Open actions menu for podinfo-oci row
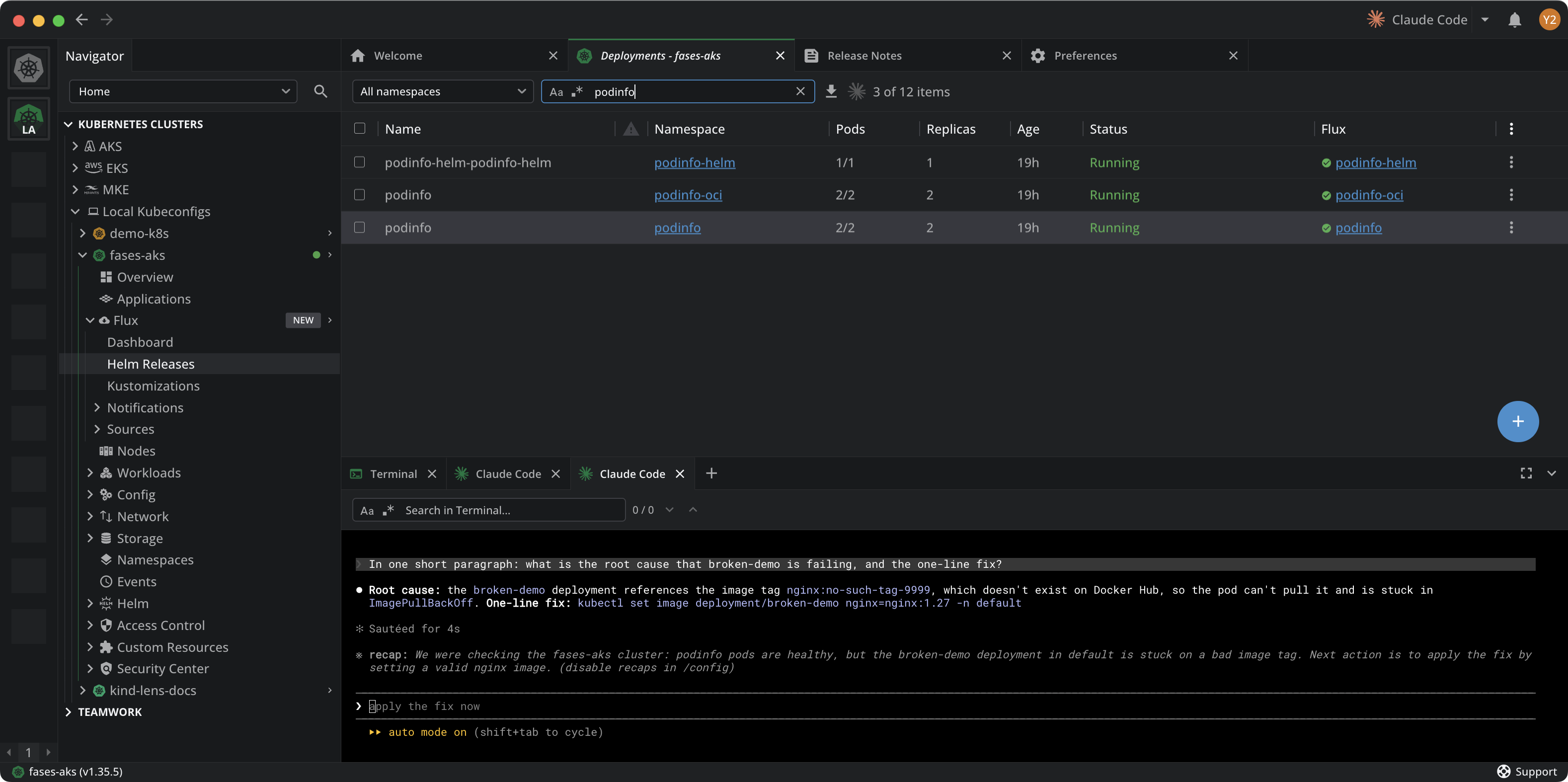This screenshot has height=782, width=1568. coord(1511,195)
